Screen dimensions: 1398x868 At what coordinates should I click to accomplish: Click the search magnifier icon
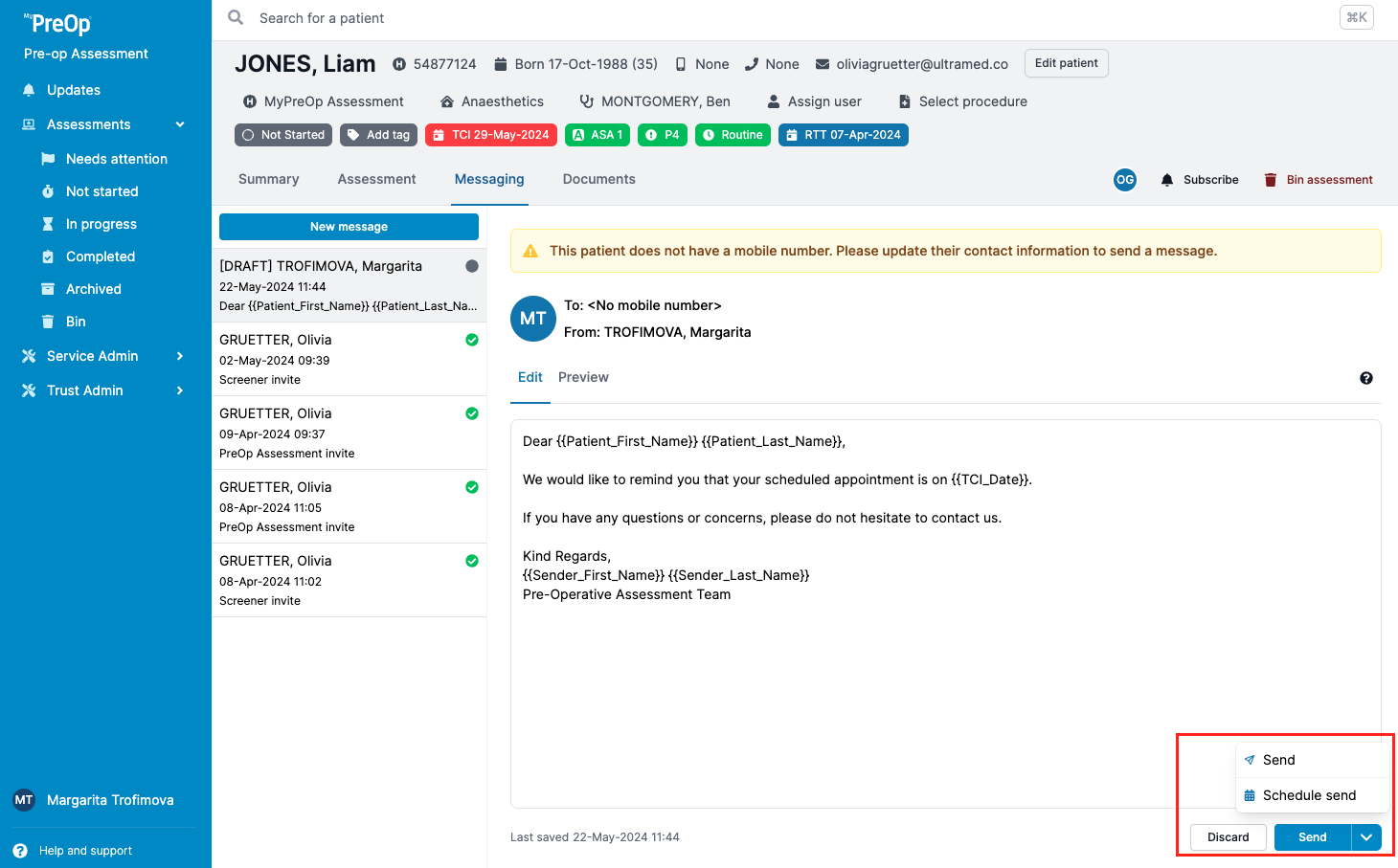[236, 17]
